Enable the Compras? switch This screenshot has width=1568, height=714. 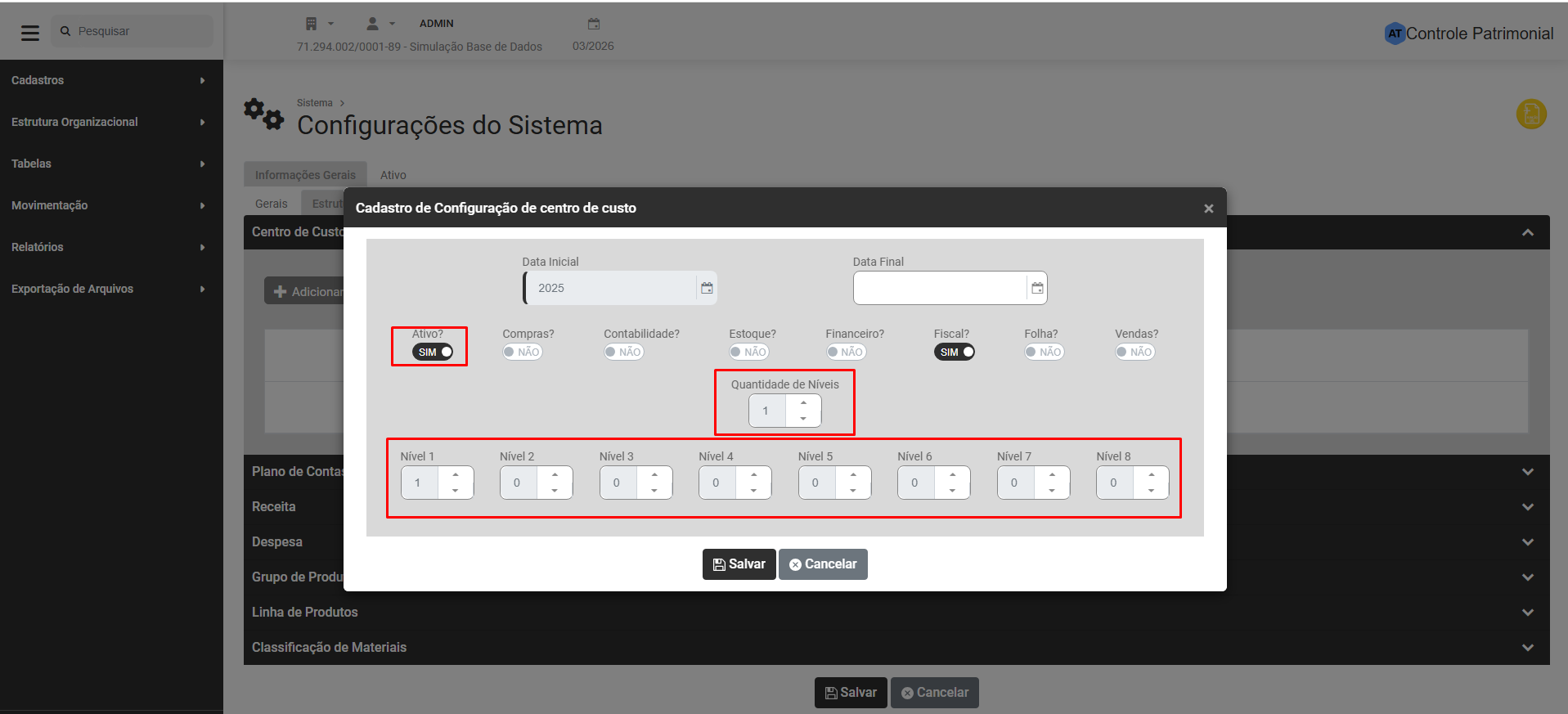pos(523,352)
